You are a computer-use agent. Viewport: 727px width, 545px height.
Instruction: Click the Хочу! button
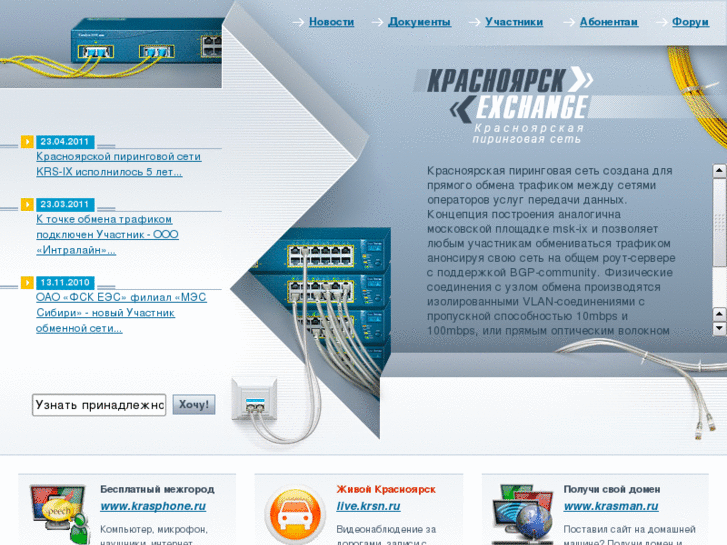tap(194, 404)
